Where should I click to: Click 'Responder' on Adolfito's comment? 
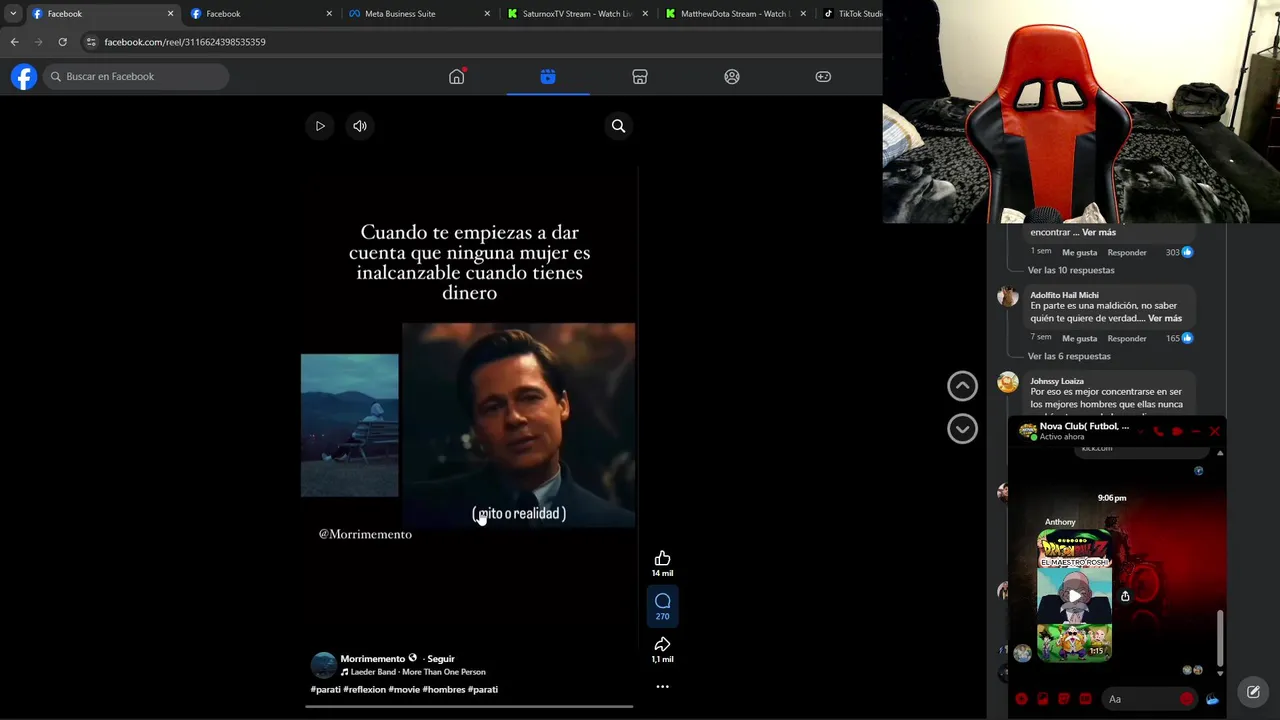(1127, 338)
